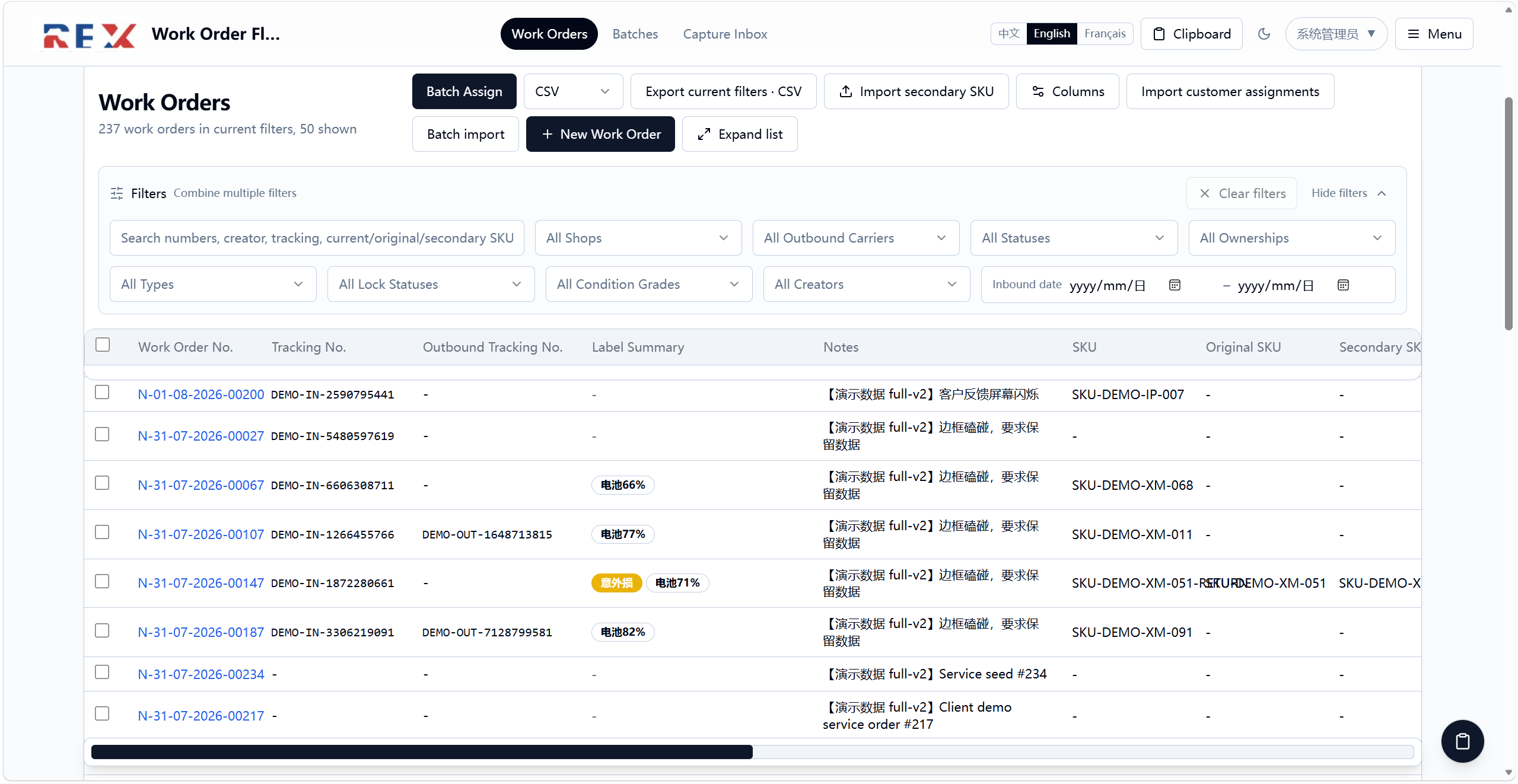The height and width of the screenshot is (784, 1518).
Task: Switch language to 中文
Action: [x=1008, y=34]
